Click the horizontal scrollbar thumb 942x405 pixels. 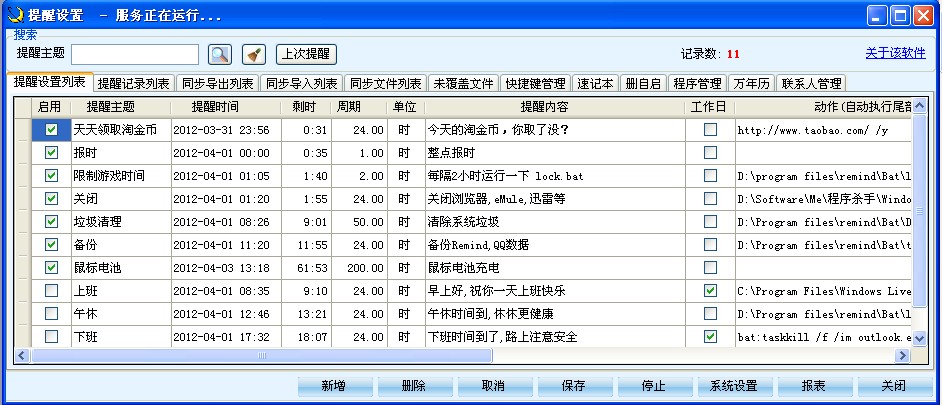click(x=262, y=355)
